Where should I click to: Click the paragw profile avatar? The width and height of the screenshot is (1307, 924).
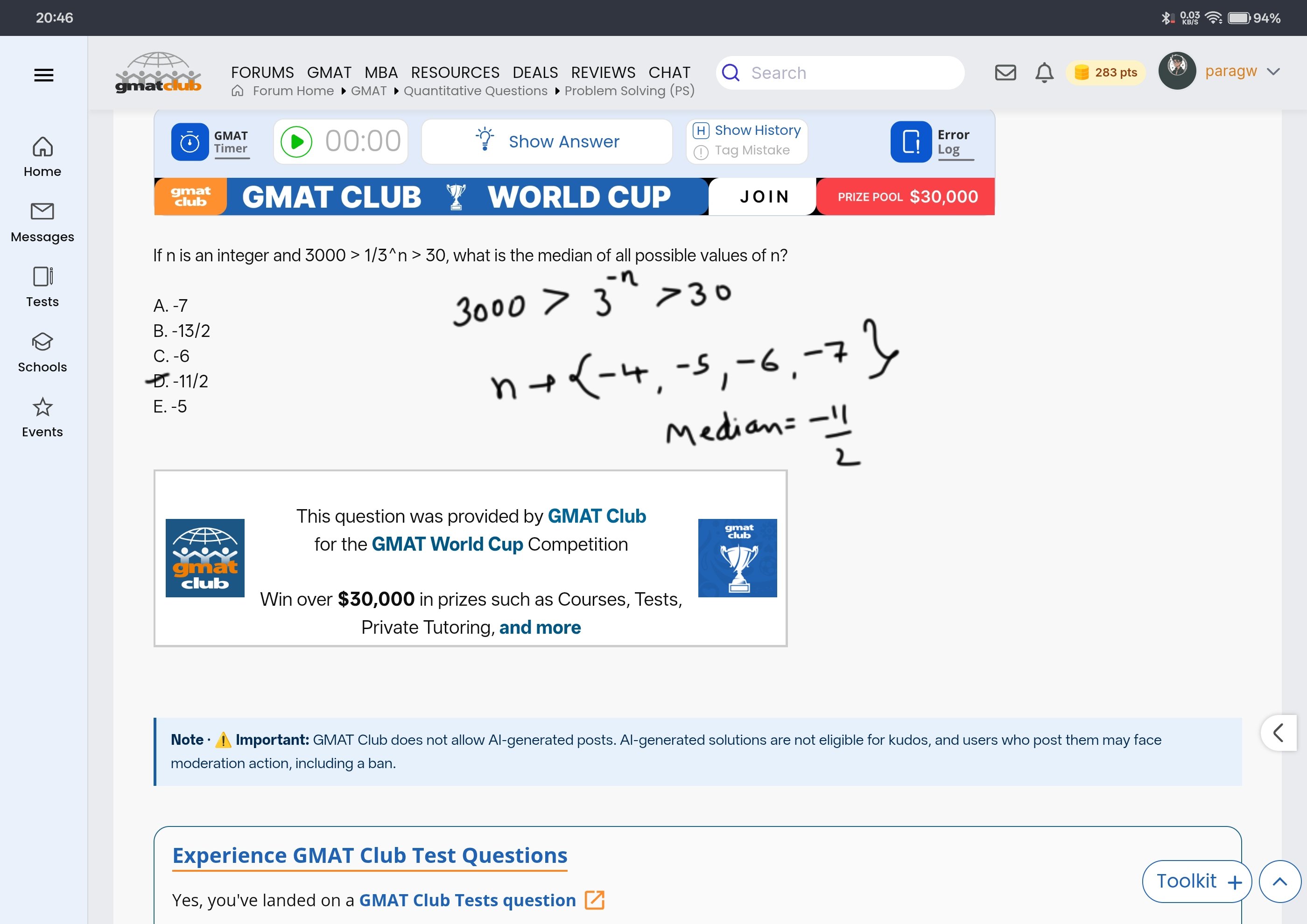click(x=1177, y=71)
